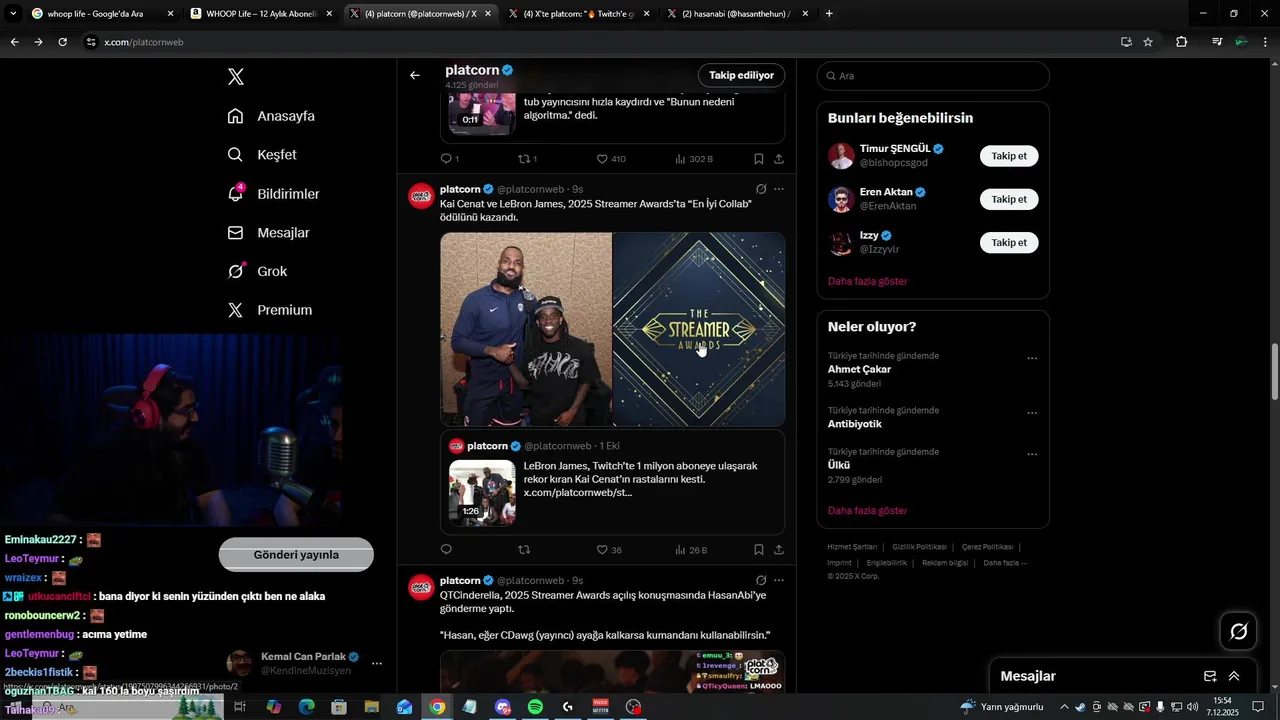Screen dimensions: 1280x720
Task: Focus the Ara search field
Action: [x=933, y=76]
